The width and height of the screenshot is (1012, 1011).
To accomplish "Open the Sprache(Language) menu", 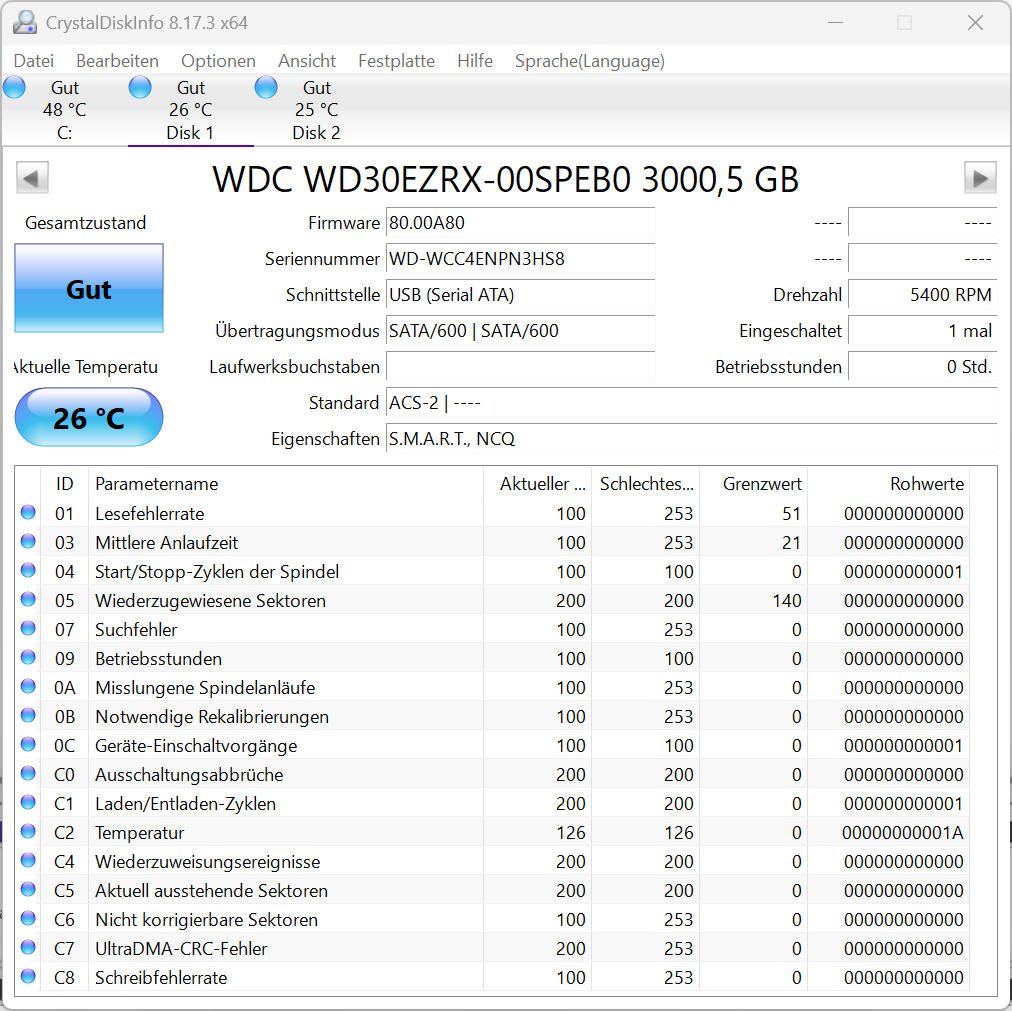I will [589, 61].
